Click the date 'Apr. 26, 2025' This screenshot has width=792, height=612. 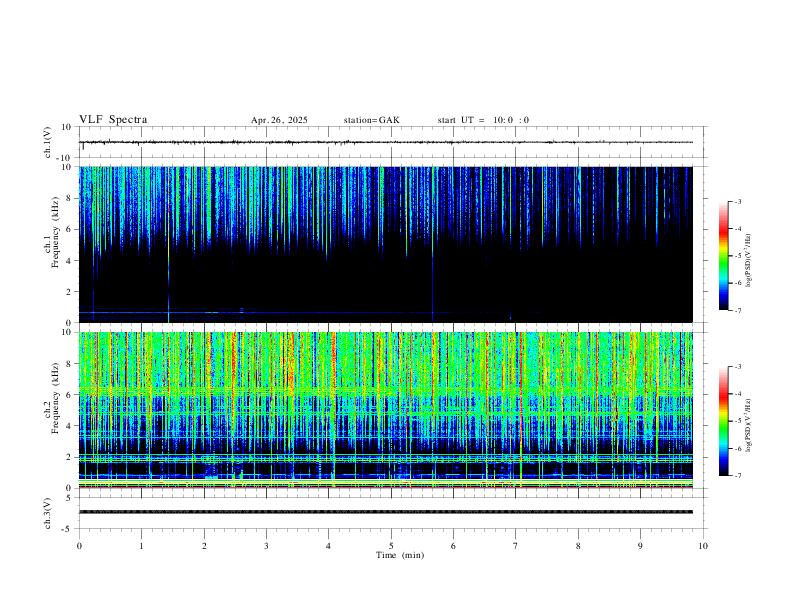(279, 120)
